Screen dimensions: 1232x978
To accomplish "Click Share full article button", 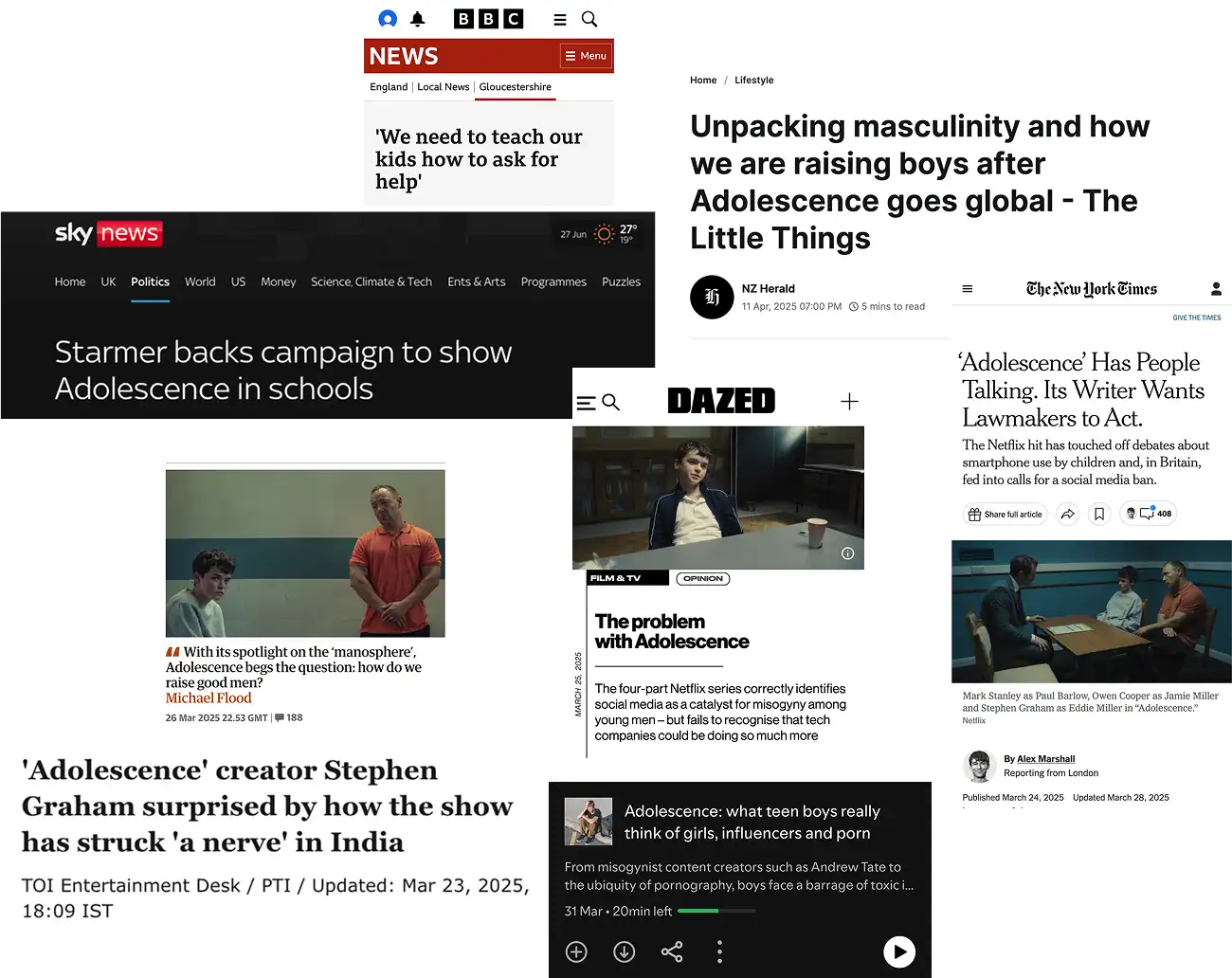I will 1005,514.
